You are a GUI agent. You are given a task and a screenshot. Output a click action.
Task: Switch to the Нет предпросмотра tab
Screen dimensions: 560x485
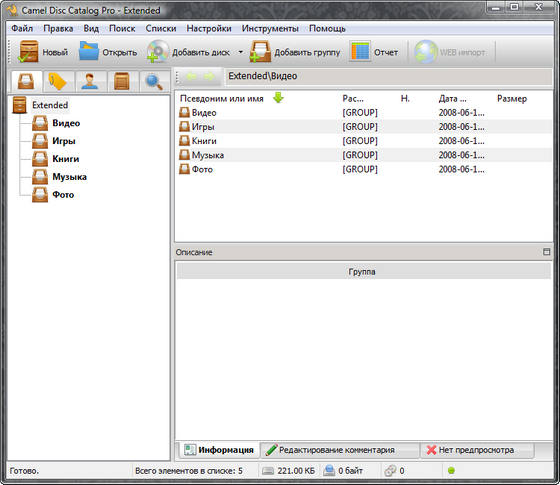coord(477,450)
